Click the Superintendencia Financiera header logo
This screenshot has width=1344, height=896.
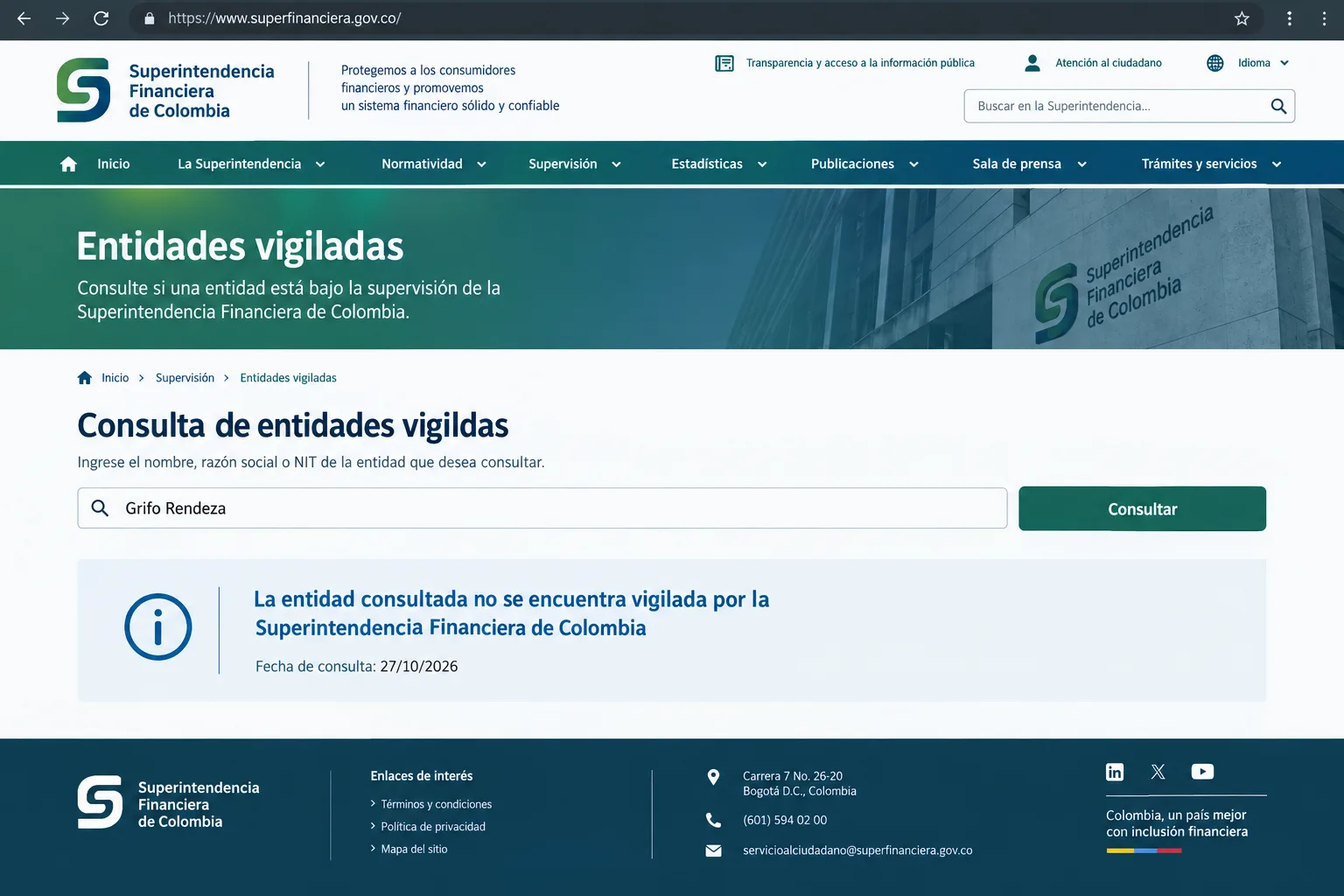coord(165,90)
